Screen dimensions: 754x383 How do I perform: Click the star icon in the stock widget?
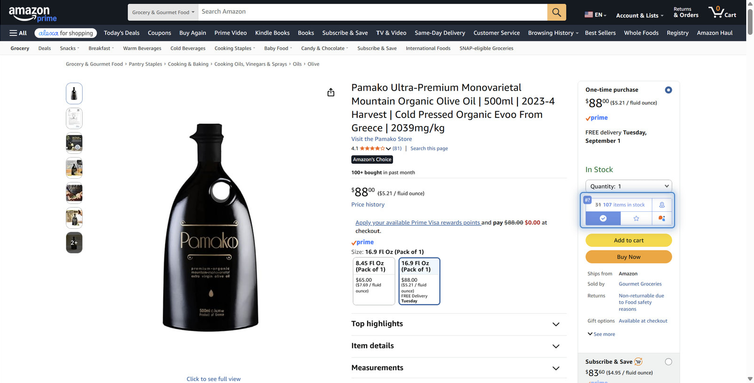[636, 218]
